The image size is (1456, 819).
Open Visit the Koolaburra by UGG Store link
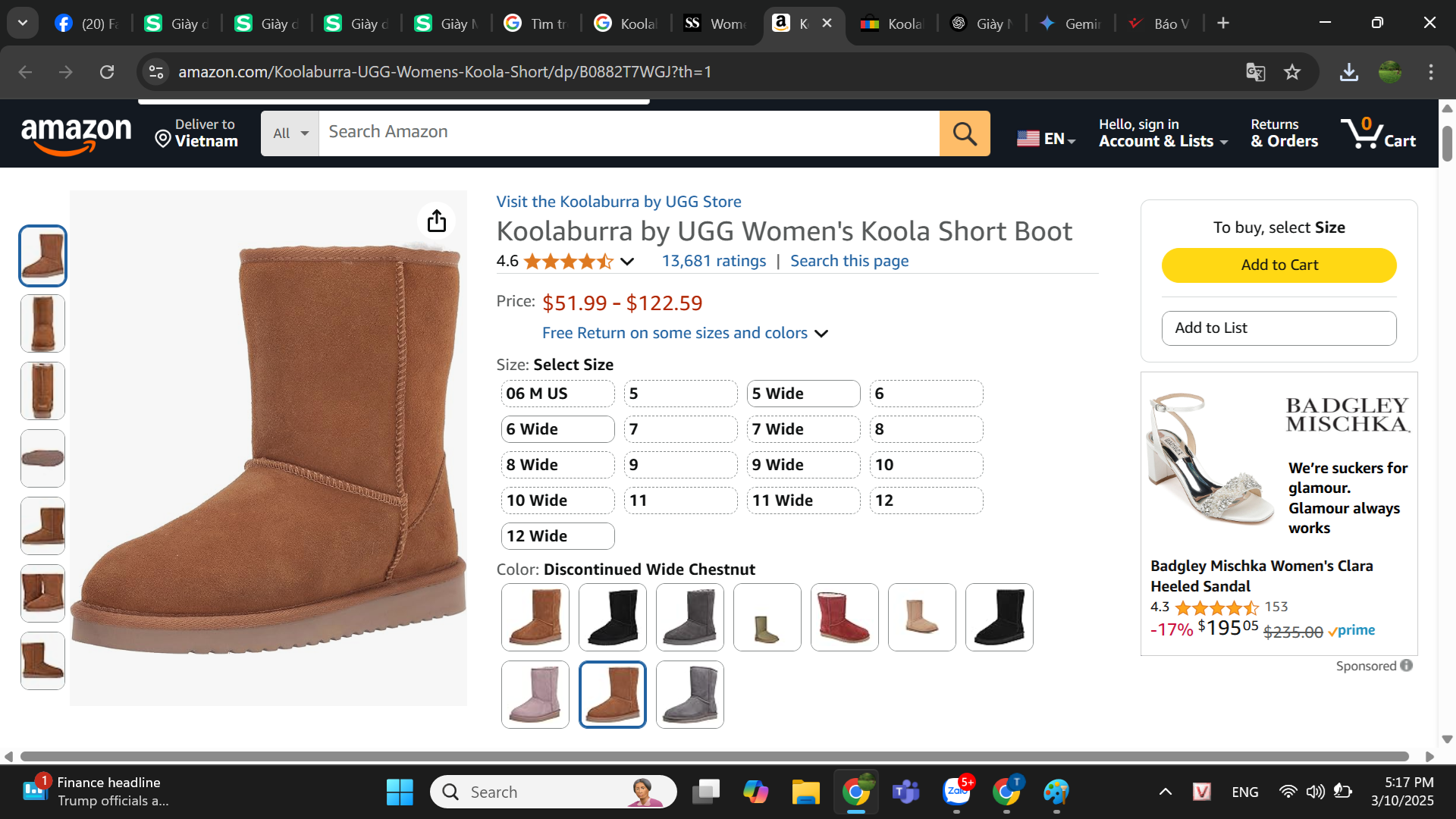click(x=618, y=202)
